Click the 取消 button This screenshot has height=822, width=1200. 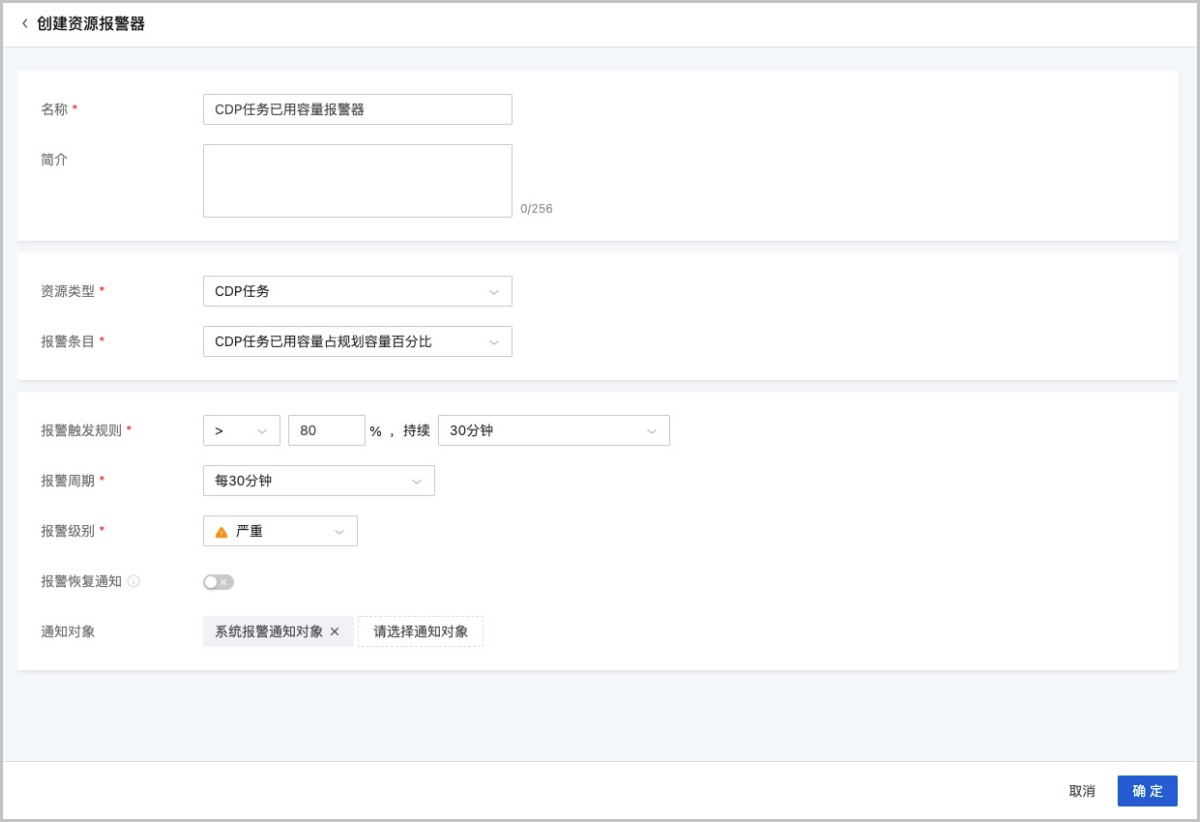pos(1082,791)
